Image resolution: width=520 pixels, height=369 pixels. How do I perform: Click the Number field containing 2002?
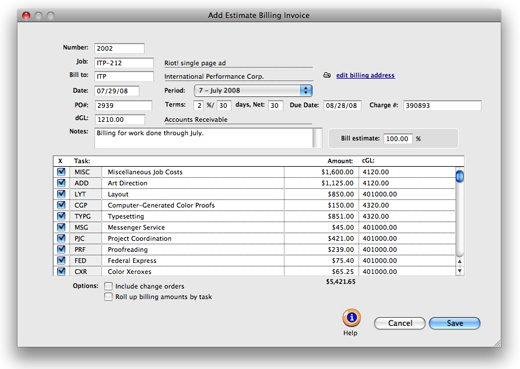point(119,48)
